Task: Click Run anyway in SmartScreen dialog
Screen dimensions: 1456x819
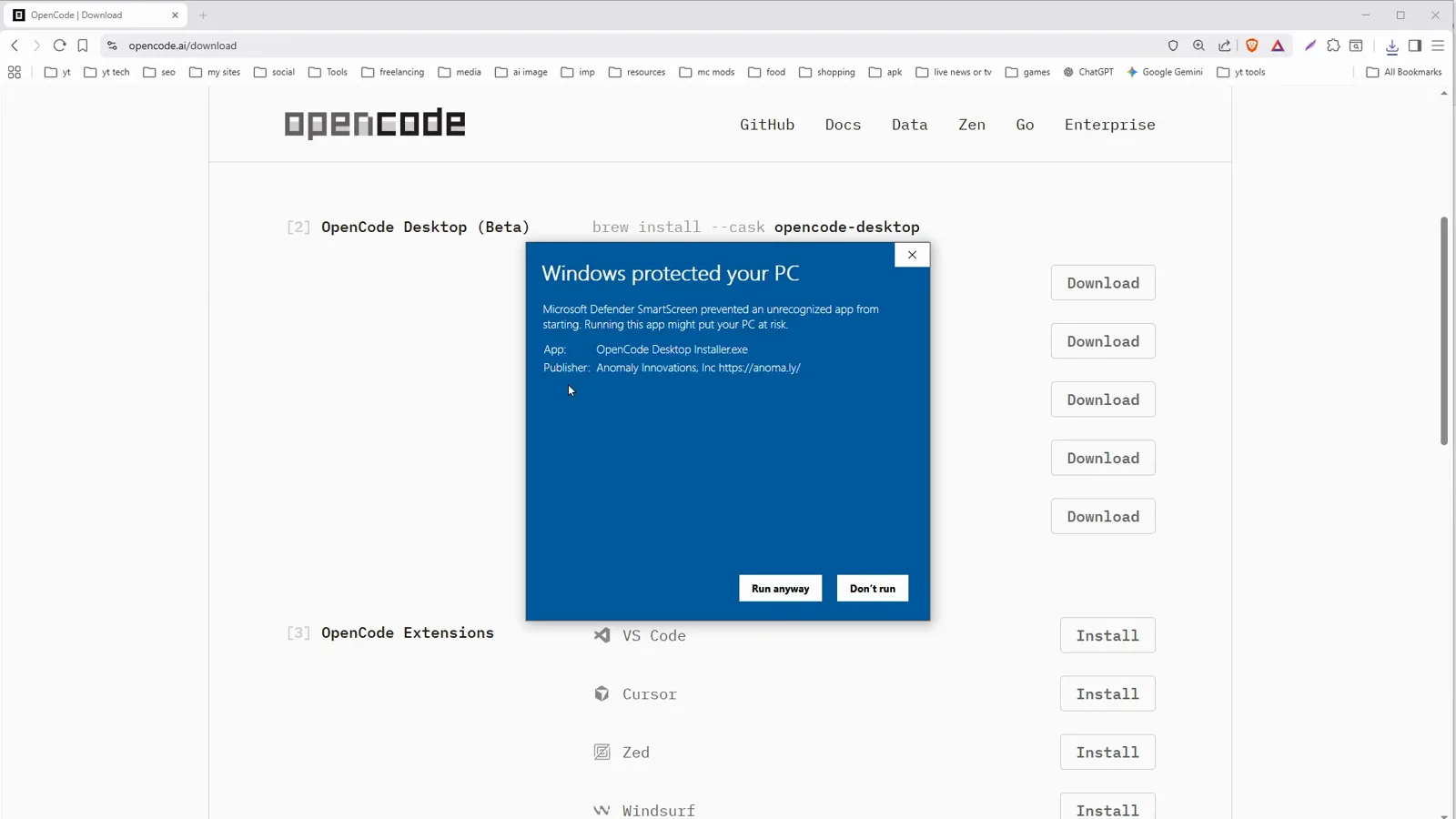Action: 780,588
